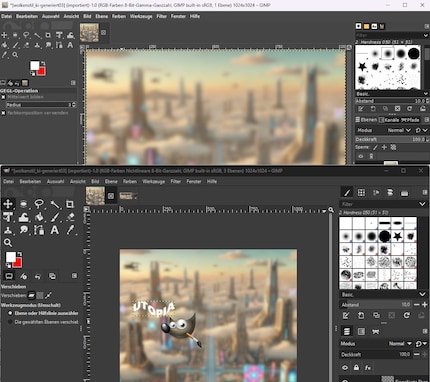This screenshot has width=430, height=382.
Task: Open the Modus Normal dropdown in lower window
Action: (400, 343)
